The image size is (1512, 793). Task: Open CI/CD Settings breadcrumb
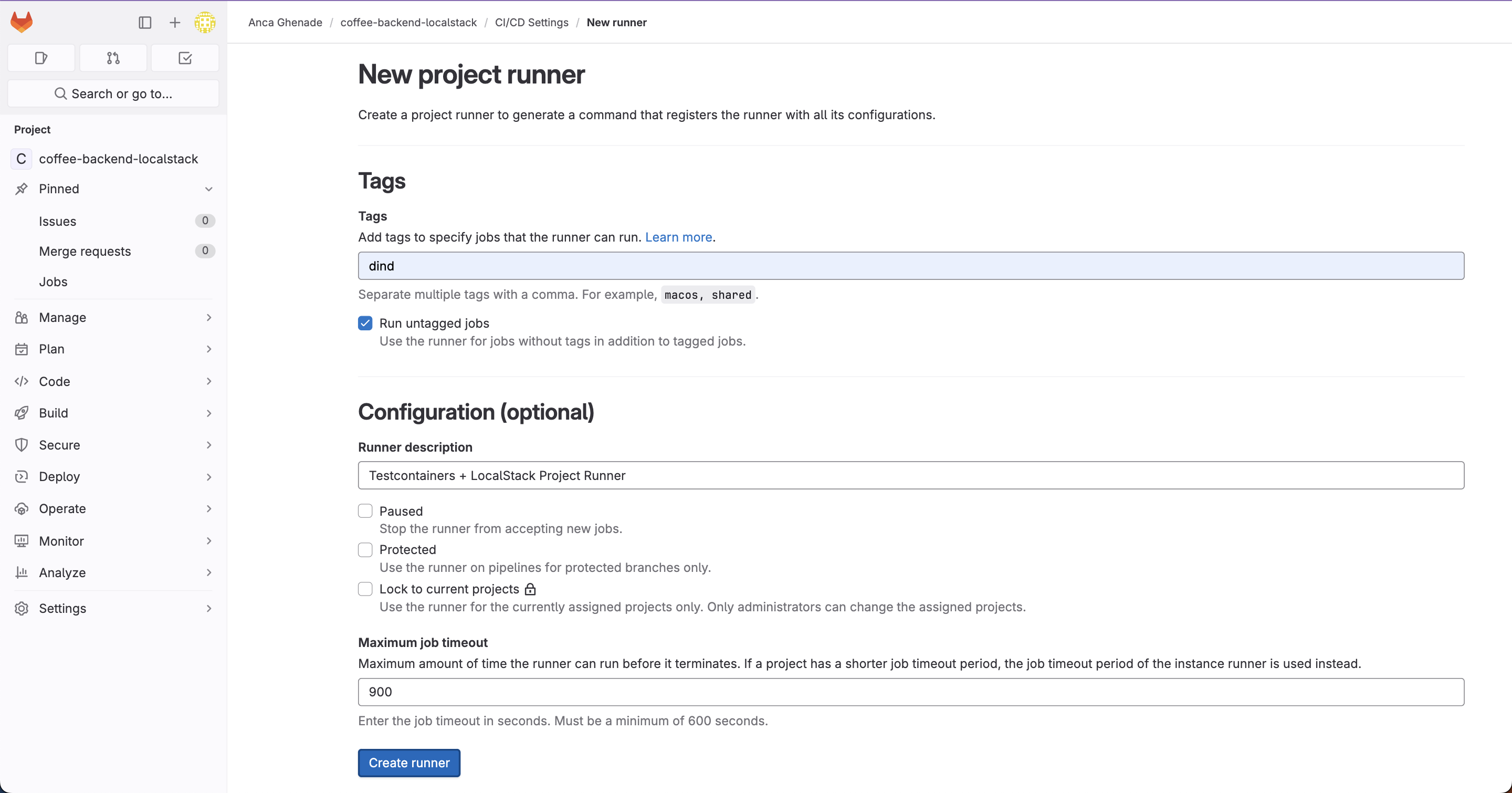(531, 22)
